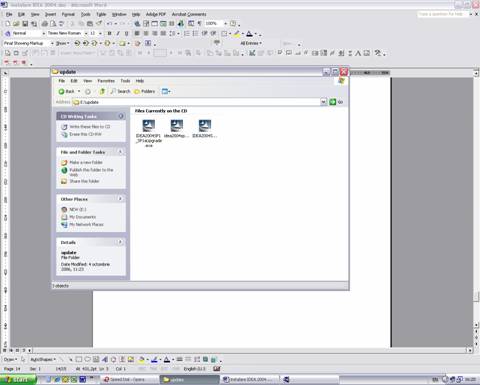Click the Save icon in Word toolbar
Viewport: 480px width, 385px height.
tap(25, 24)
